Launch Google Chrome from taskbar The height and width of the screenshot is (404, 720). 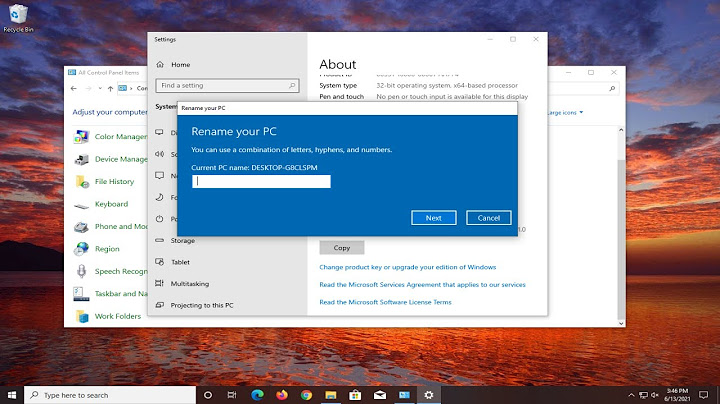pos(306,395)
